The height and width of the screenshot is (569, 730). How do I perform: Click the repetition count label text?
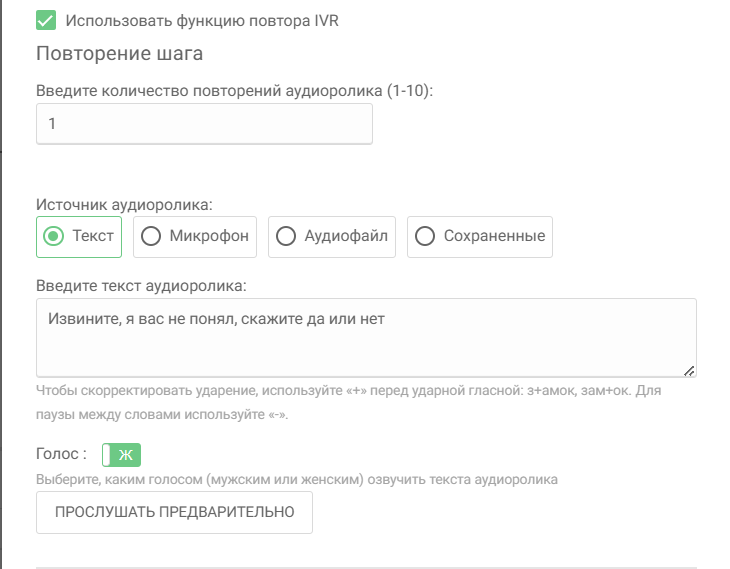(x=240, y=90)
